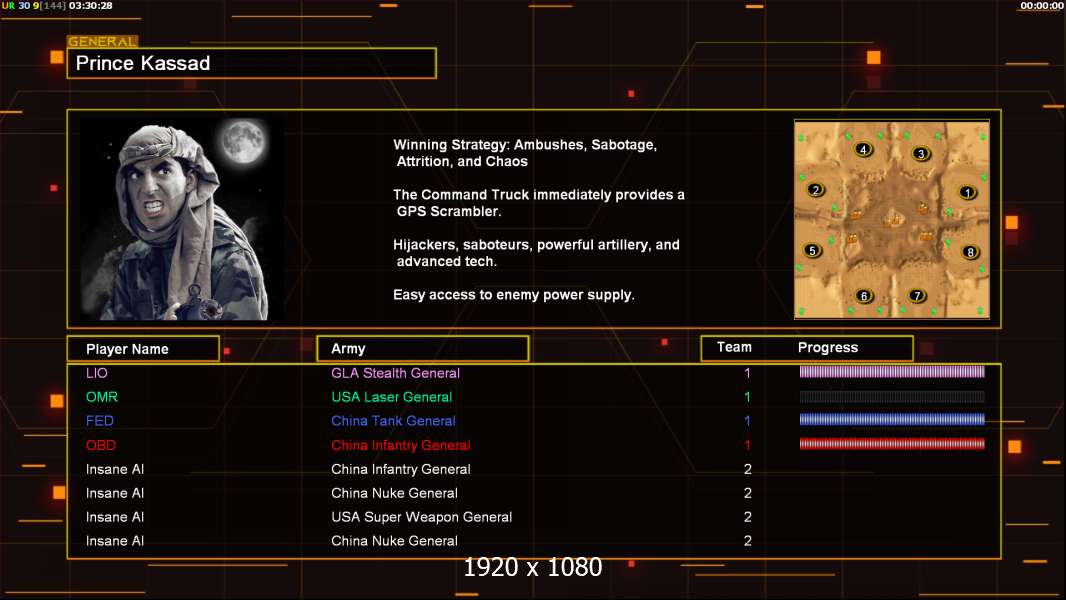Click team number 2 for USA Super Weapon
The image size is (1066, 600).
tap(748, 517)
